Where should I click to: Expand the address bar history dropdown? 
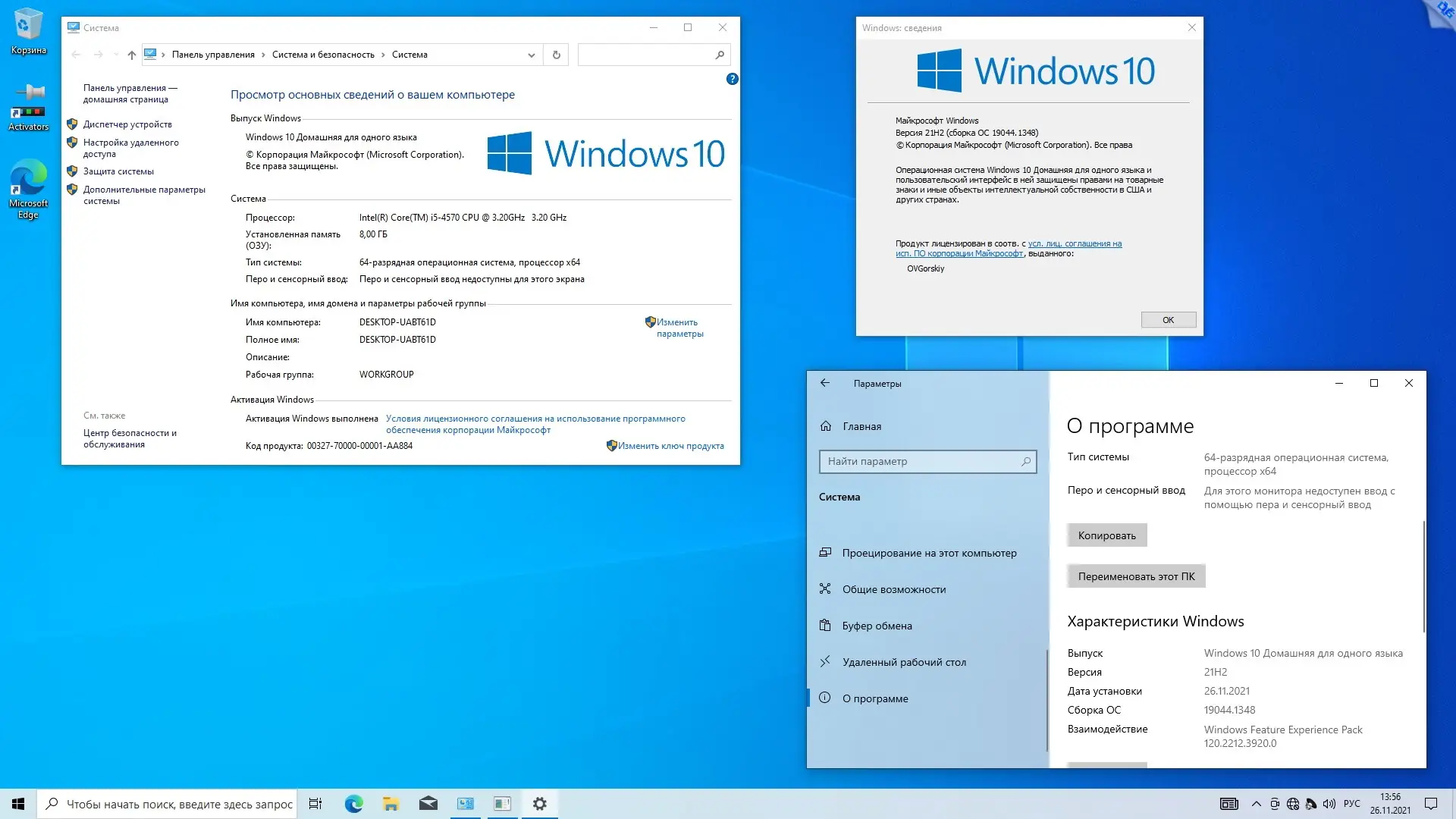(x=531, y=55)
